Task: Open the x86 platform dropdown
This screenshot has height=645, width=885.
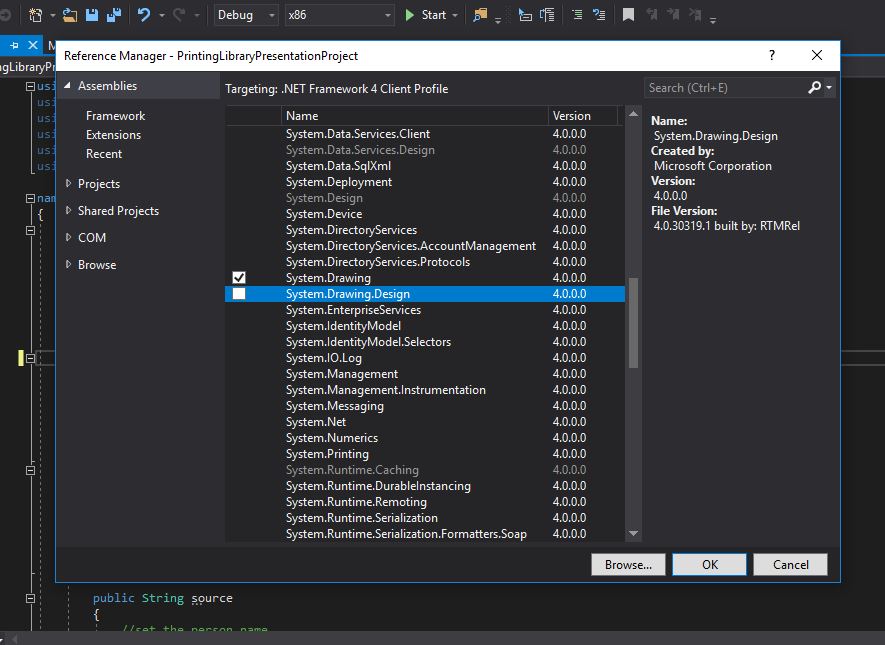Action: pyautogui.click(x=339, y=15)
